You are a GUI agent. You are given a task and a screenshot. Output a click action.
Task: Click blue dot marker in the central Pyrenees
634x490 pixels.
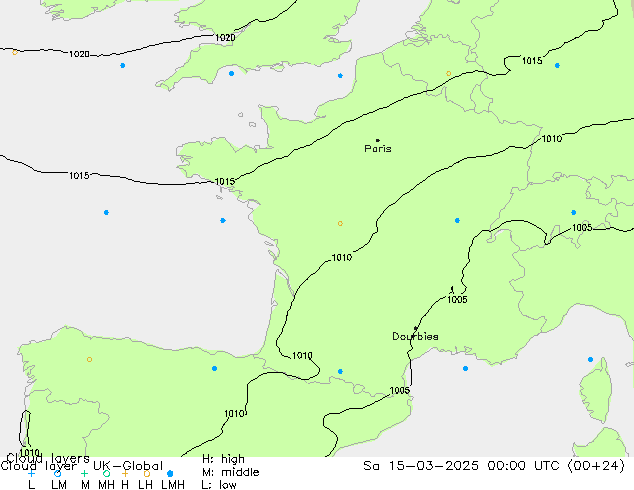(340, 371)
